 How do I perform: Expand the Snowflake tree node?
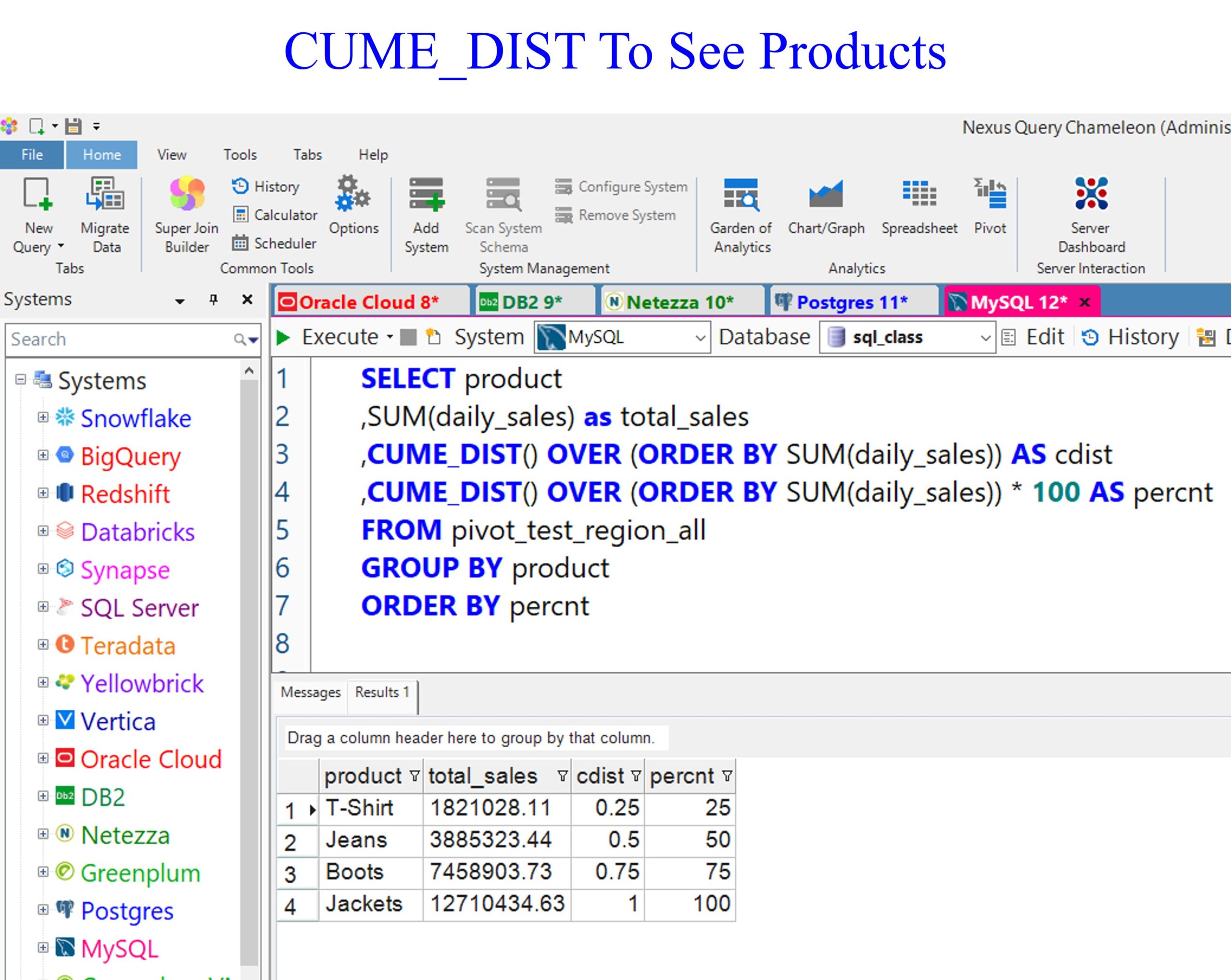point(43,417)
